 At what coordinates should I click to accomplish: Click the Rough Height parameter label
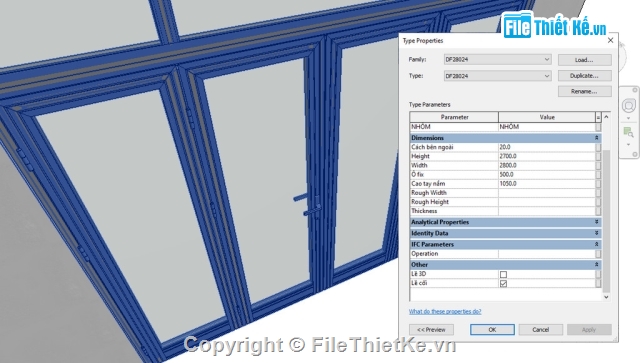pos(430,202)
